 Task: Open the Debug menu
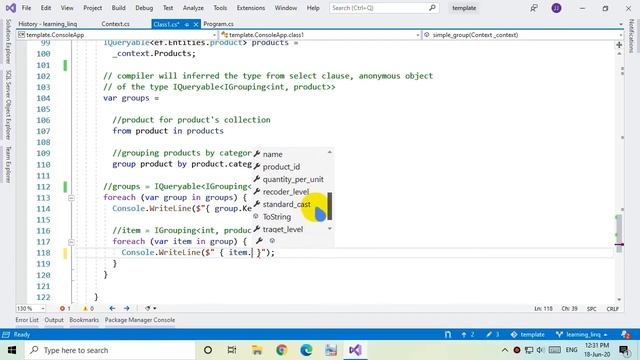144,8
